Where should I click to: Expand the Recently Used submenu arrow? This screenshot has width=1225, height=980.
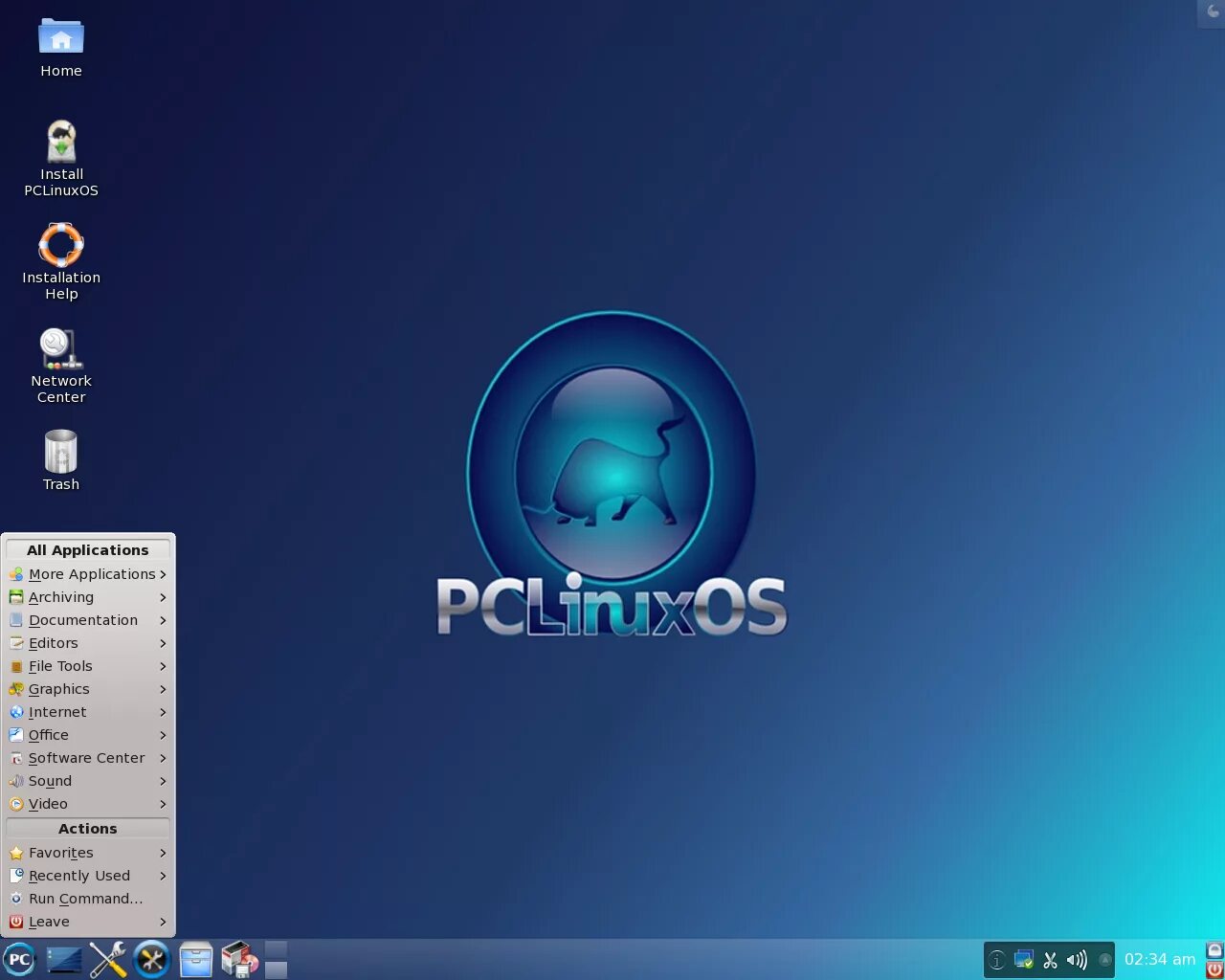163,876
